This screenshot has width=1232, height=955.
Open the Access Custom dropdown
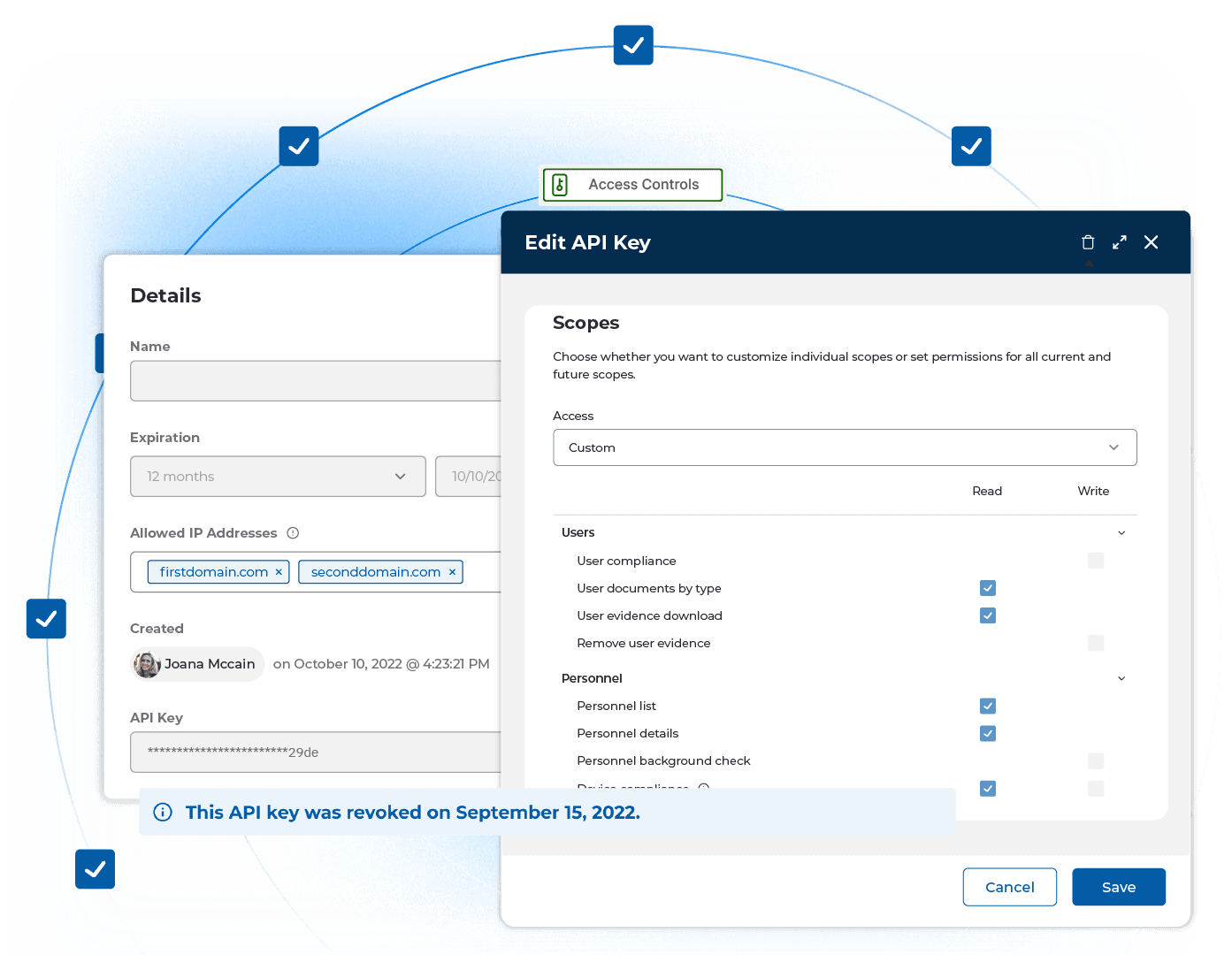[845, 447]
